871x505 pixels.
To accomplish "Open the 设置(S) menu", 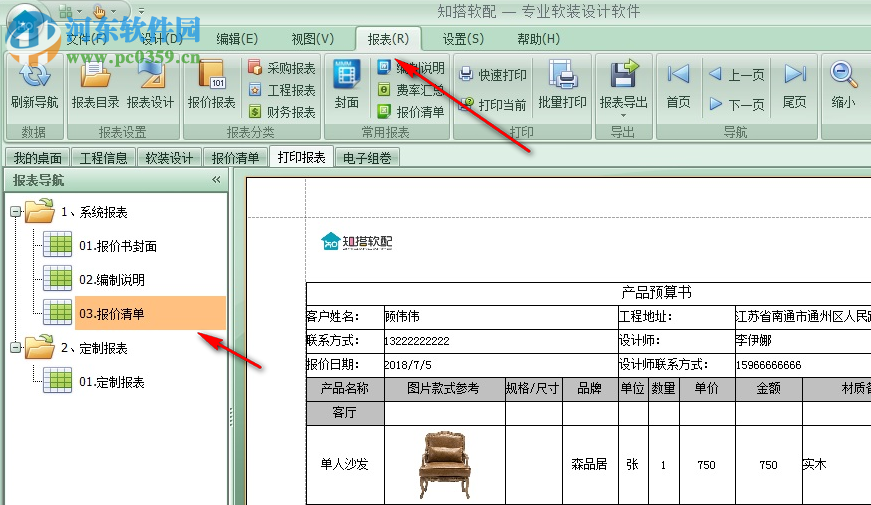I will 463,39.
